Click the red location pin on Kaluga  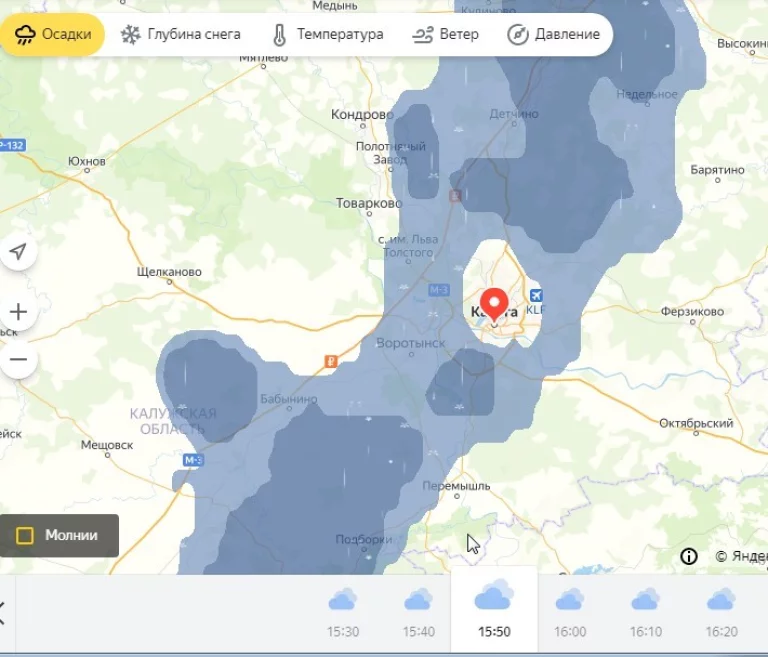pyautogui.click(x=494, y=303)
